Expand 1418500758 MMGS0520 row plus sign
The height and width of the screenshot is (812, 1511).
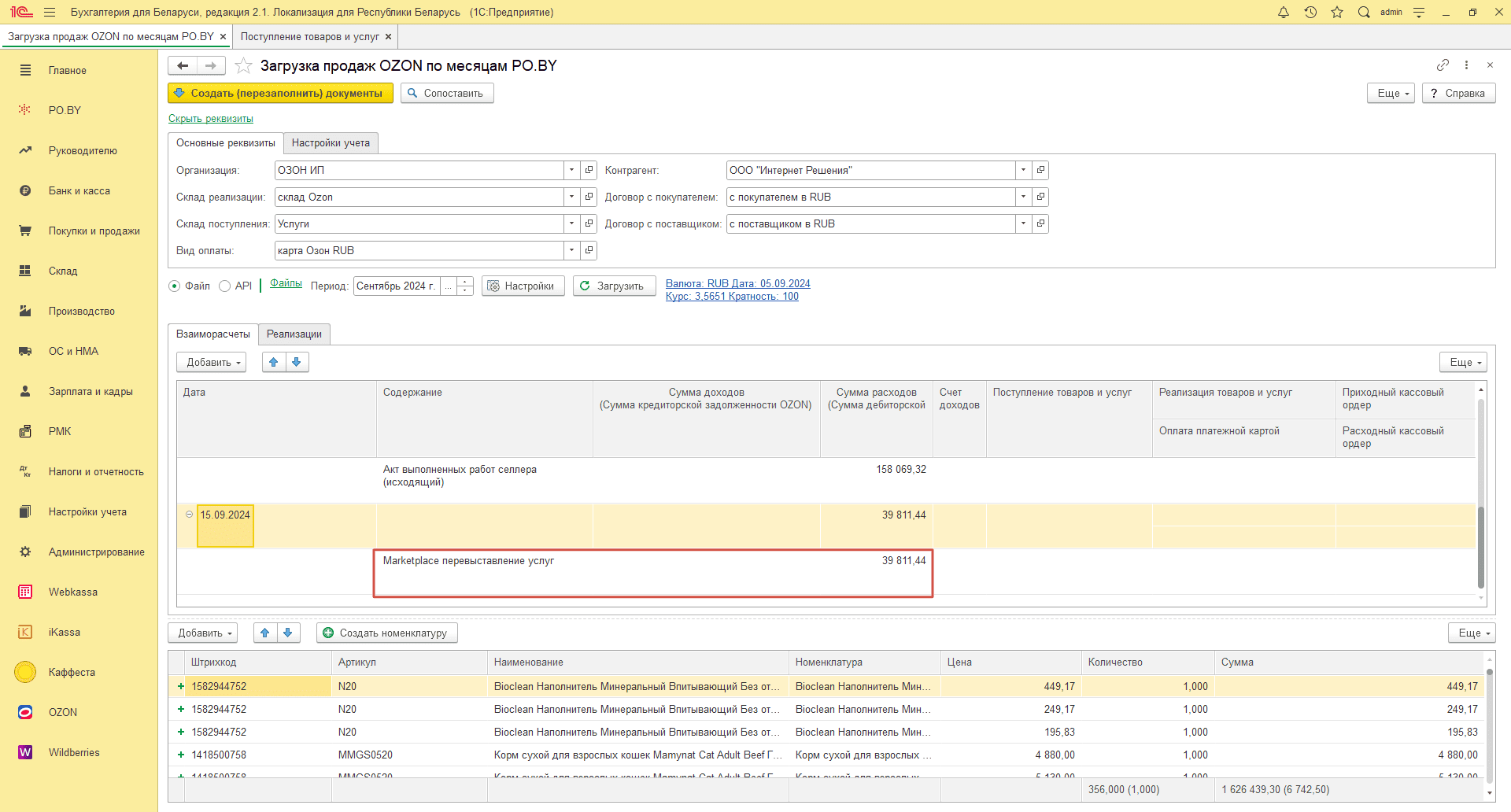click(x=181, y=755)
